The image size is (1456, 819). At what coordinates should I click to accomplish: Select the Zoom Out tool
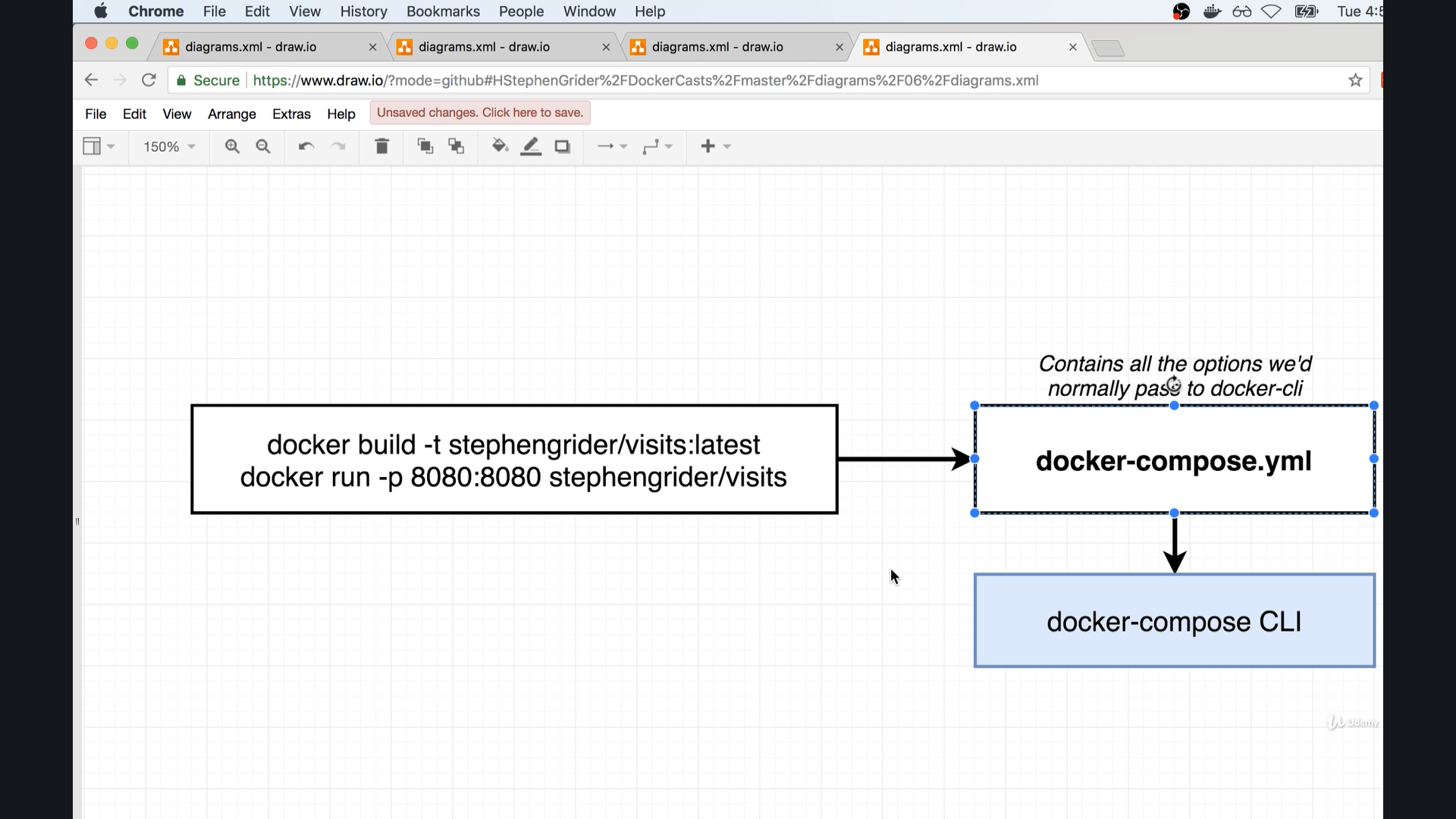(x=263, y=146)
